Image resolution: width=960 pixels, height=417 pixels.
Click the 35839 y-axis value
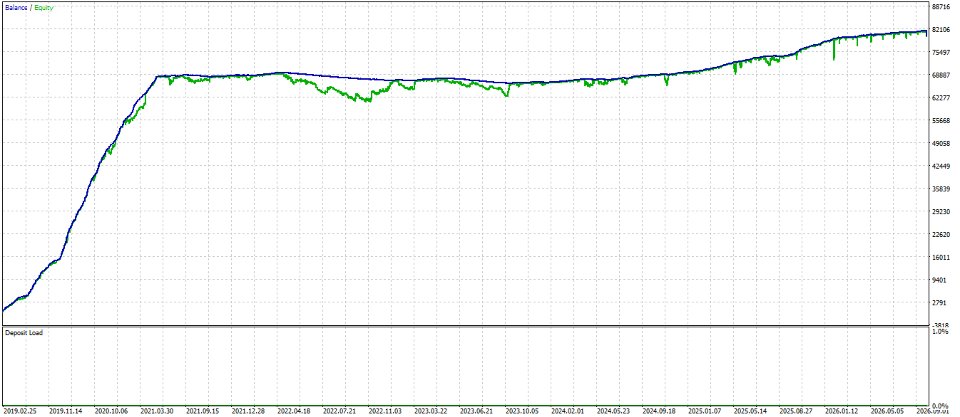click(x=940, y=189)
